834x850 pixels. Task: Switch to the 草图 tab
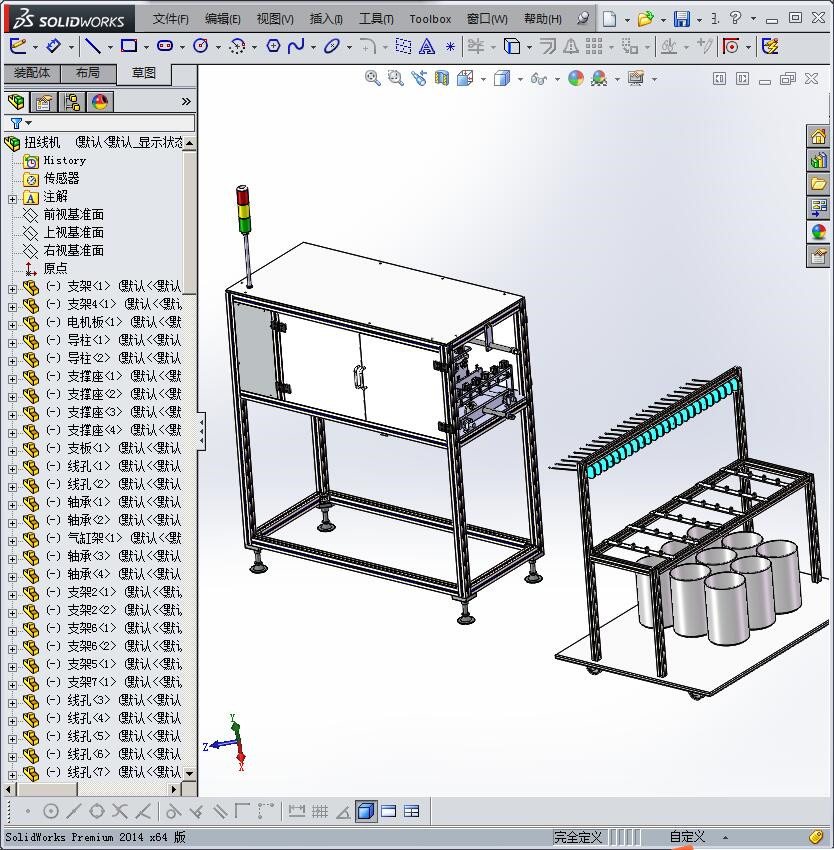pyautogui.click(x=144, y=73)
